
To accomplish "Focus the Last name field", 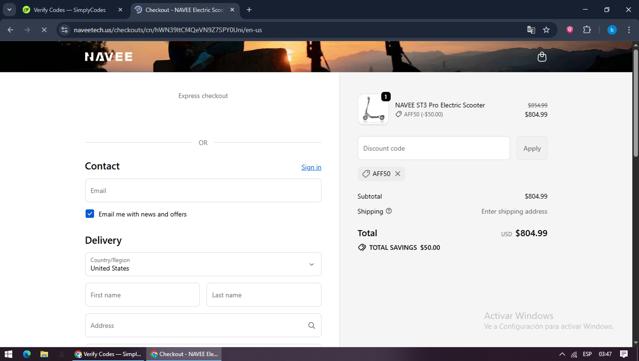I will (264, 295).
